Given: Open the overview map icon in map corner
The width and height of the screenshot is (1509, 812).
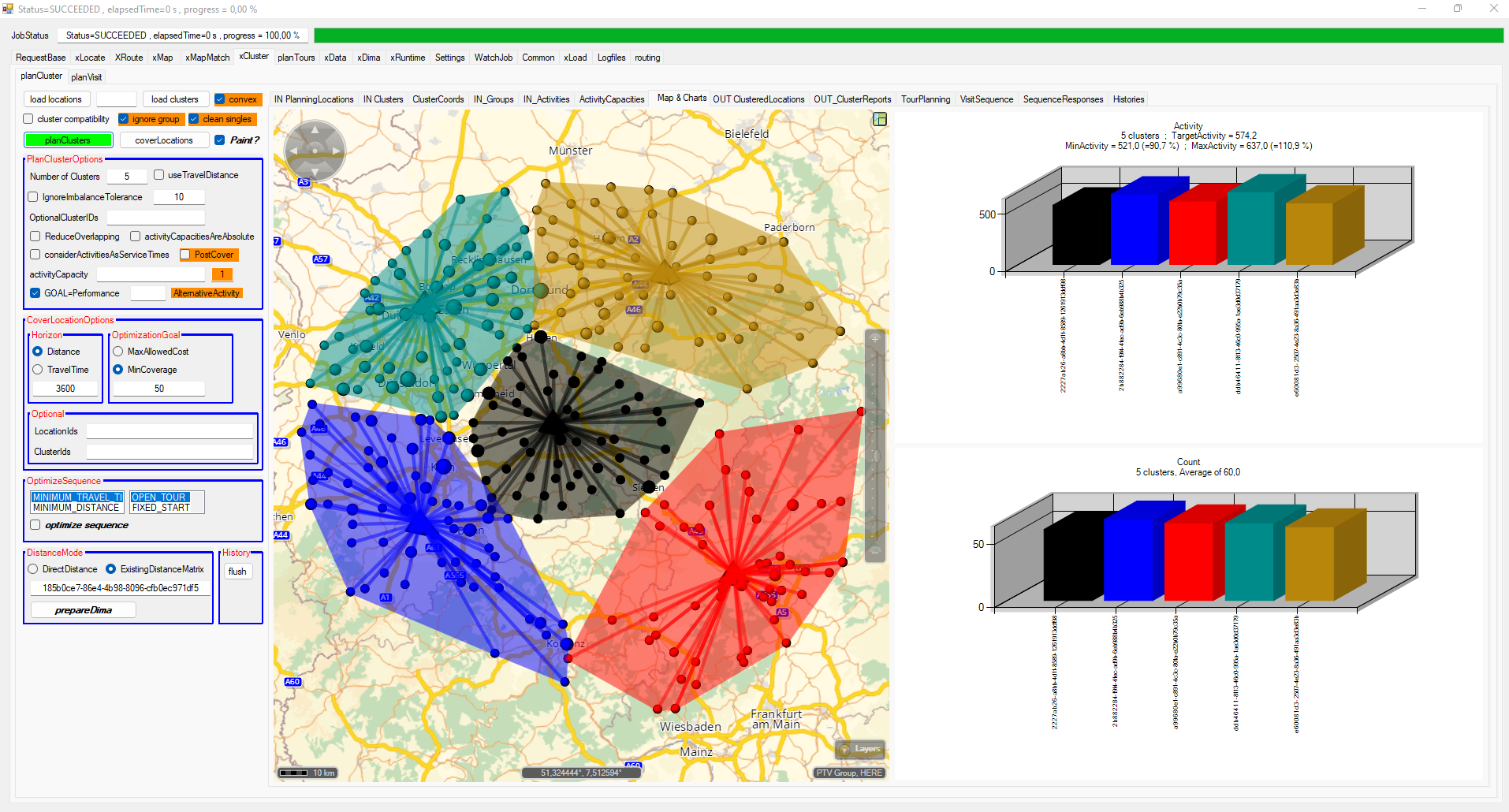Looking at the screenshot, I should (880, 119).
